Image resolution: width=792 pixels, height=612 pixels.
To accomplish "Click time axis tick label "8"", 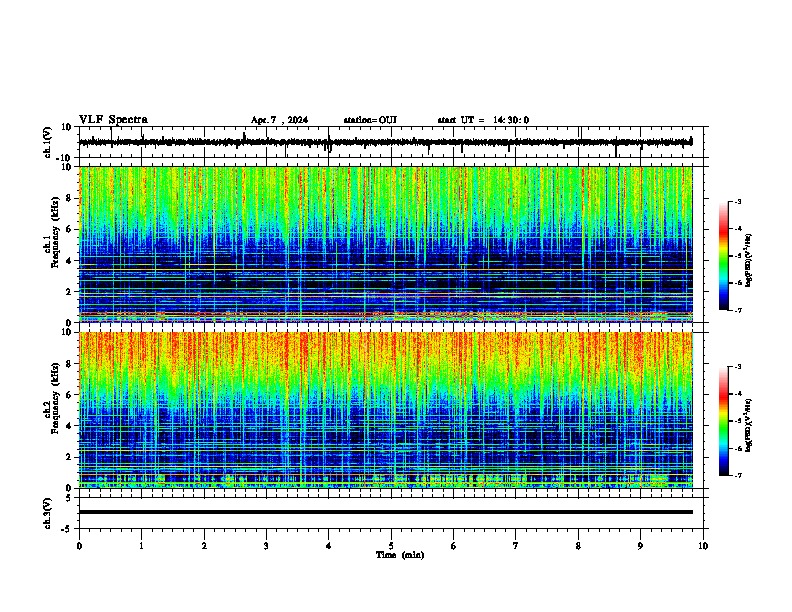I will coord(578,546).
